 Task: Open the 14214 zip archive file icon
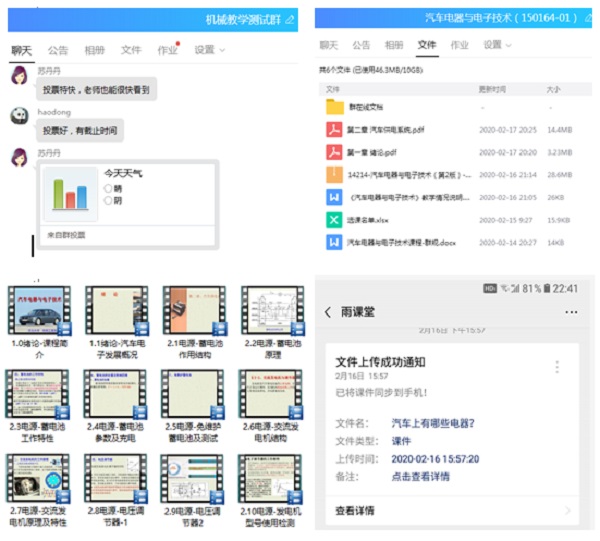334,175
